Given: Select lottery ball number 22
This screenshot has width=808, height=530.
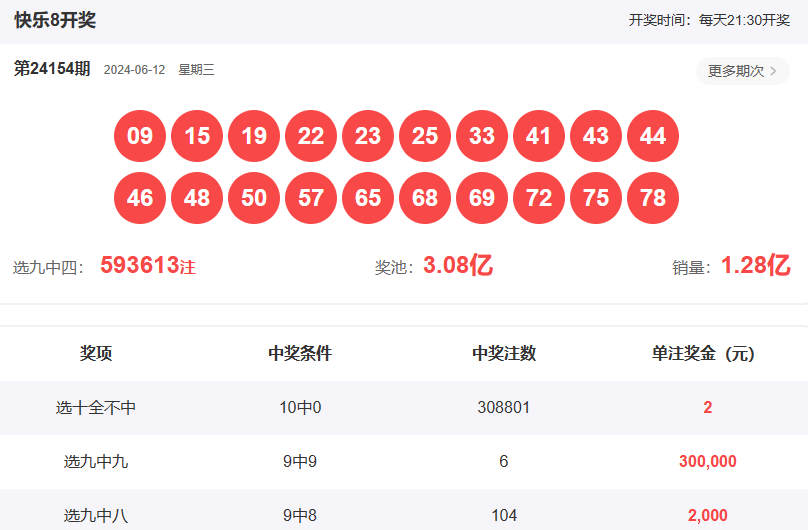Looking at the screenshot, I should pos(311,136).
